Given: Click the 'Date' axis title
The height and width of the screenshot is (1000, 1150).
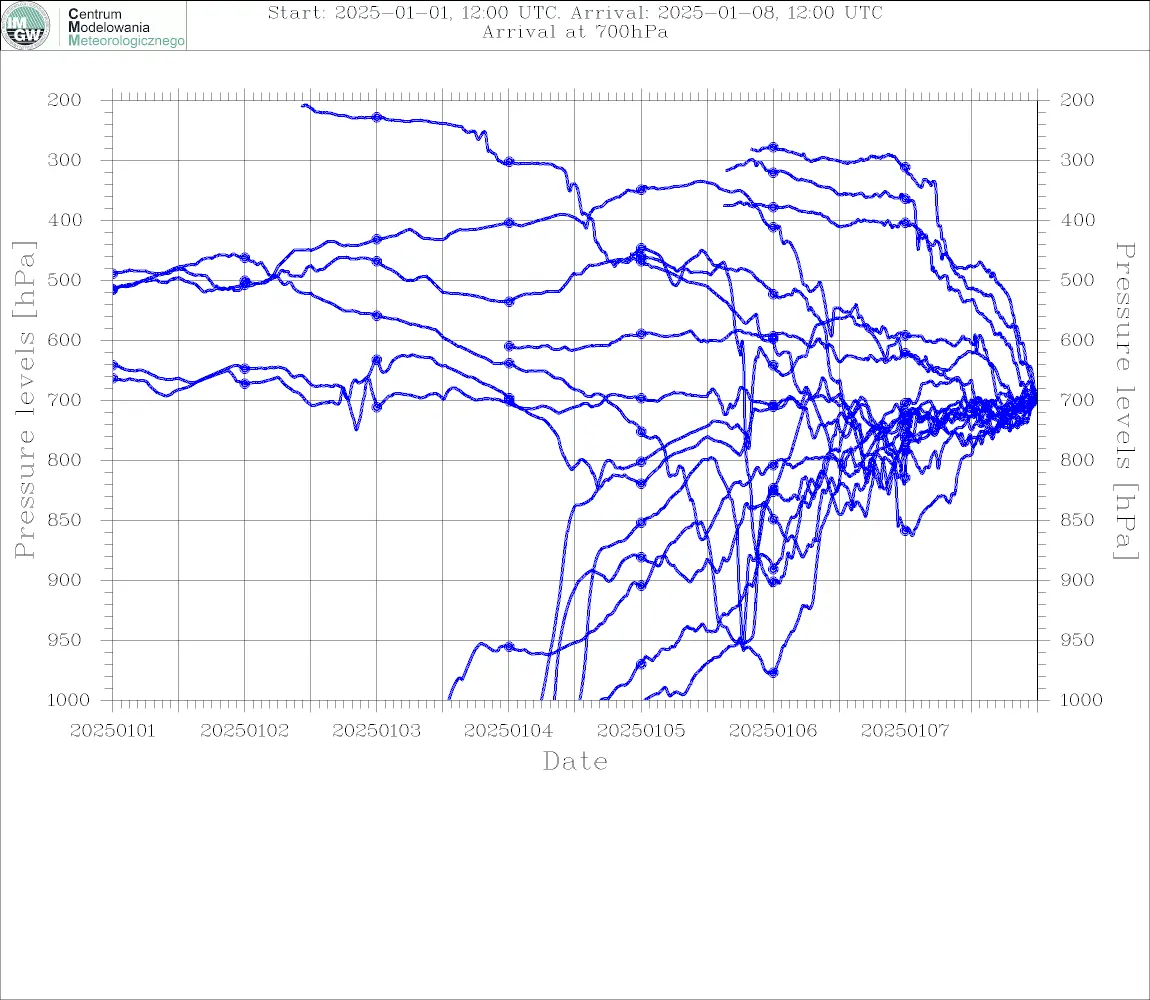Looking at the screenshot, I should [x=575, y=761].
